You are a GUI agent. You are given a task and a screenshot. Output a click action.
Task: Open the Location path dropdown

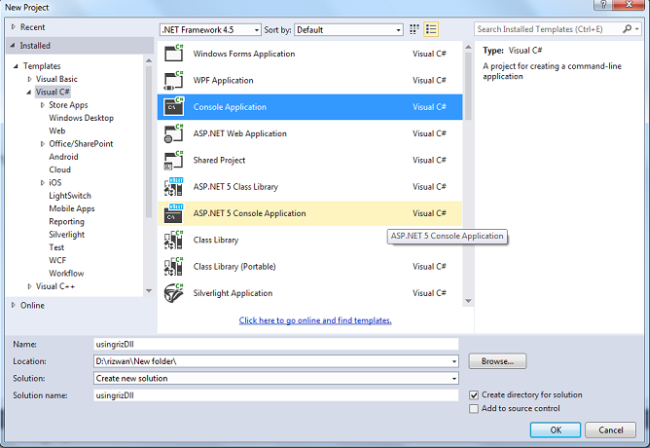454,361
